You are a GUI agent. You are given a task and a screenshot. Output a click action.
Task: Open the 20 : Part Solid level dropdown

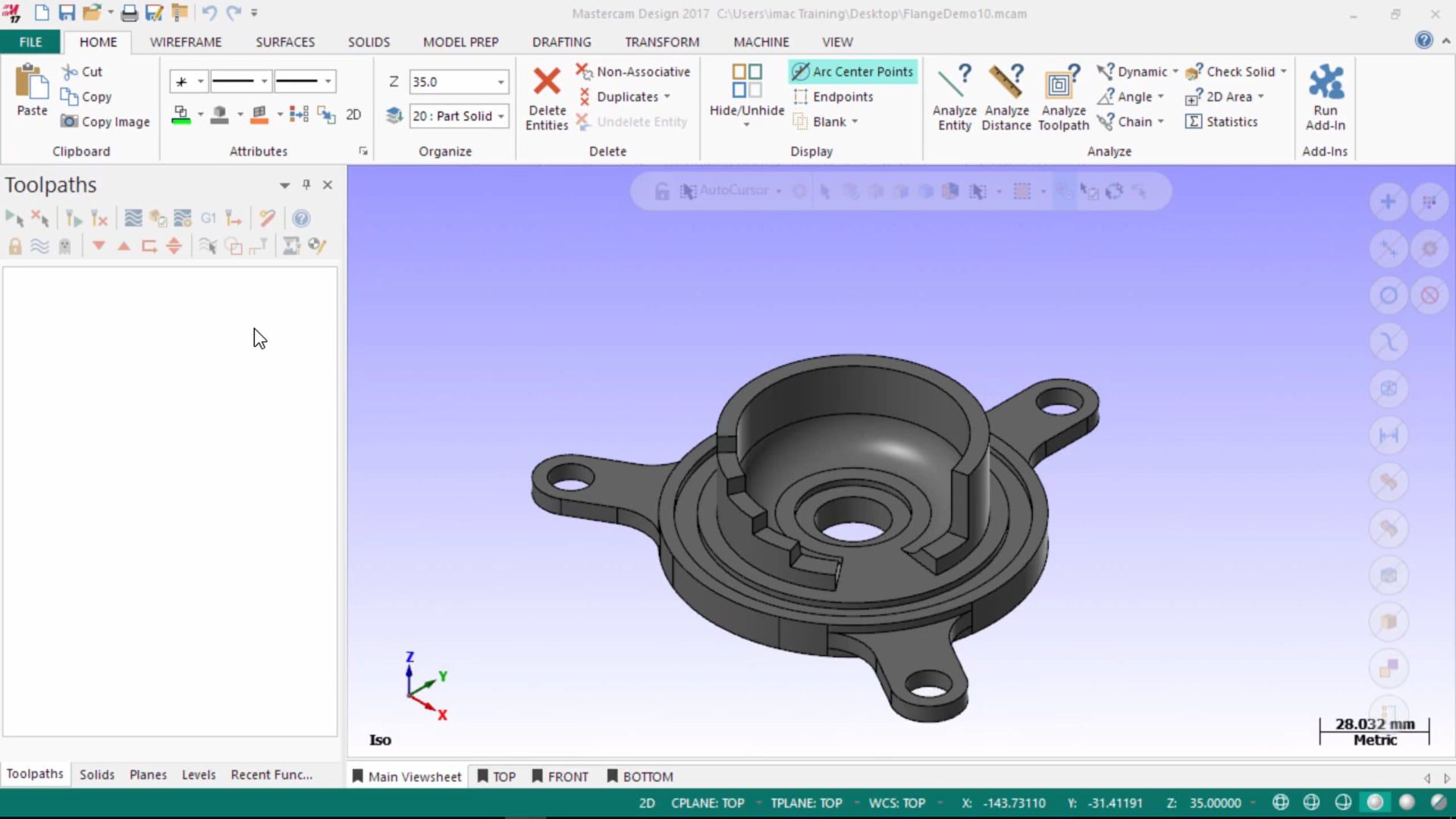coord(501,116)
